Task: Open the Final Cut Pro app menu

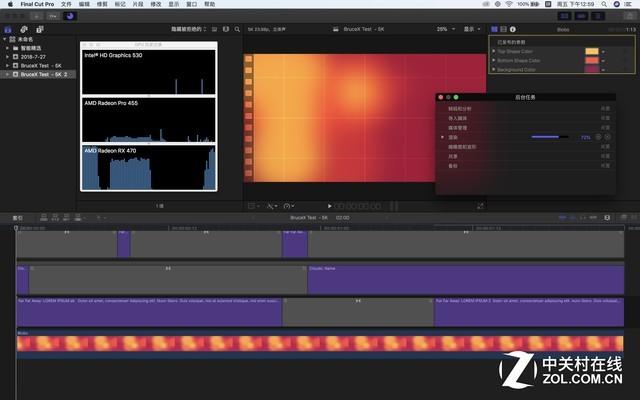Action: [x=37, y=4]
